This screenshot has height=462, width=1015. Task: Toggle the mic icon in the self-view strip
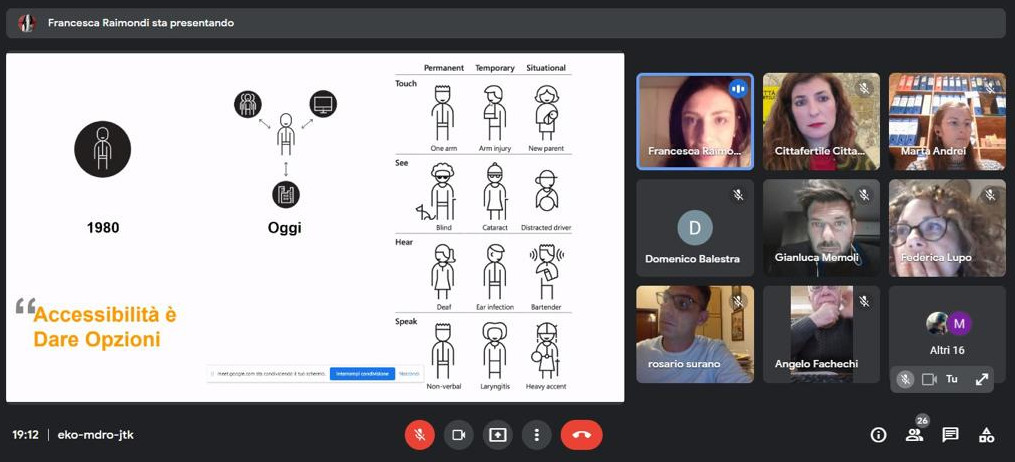tap(904, 379)
